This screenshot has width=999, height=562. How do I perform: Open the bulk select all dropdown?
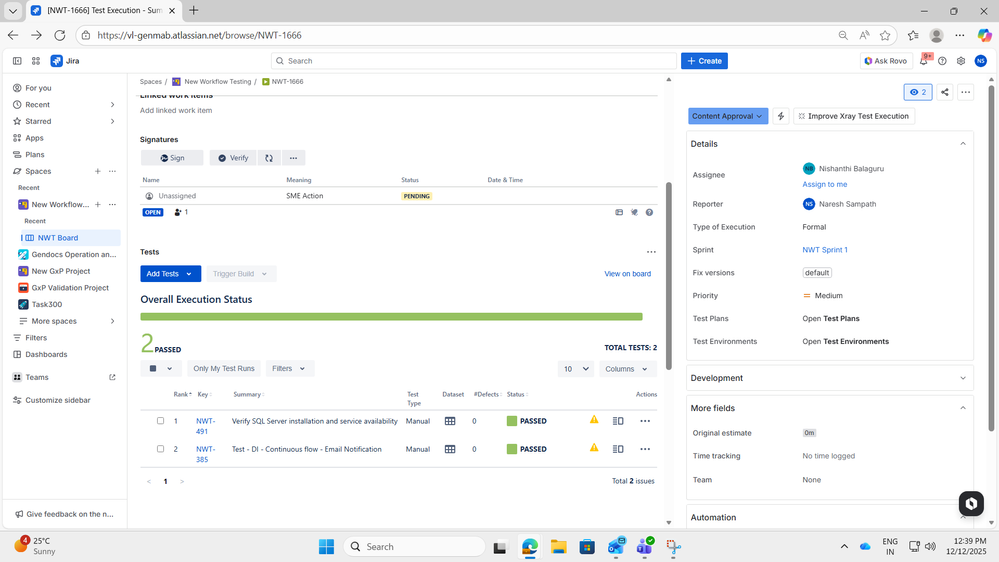(x=161, y=369)
